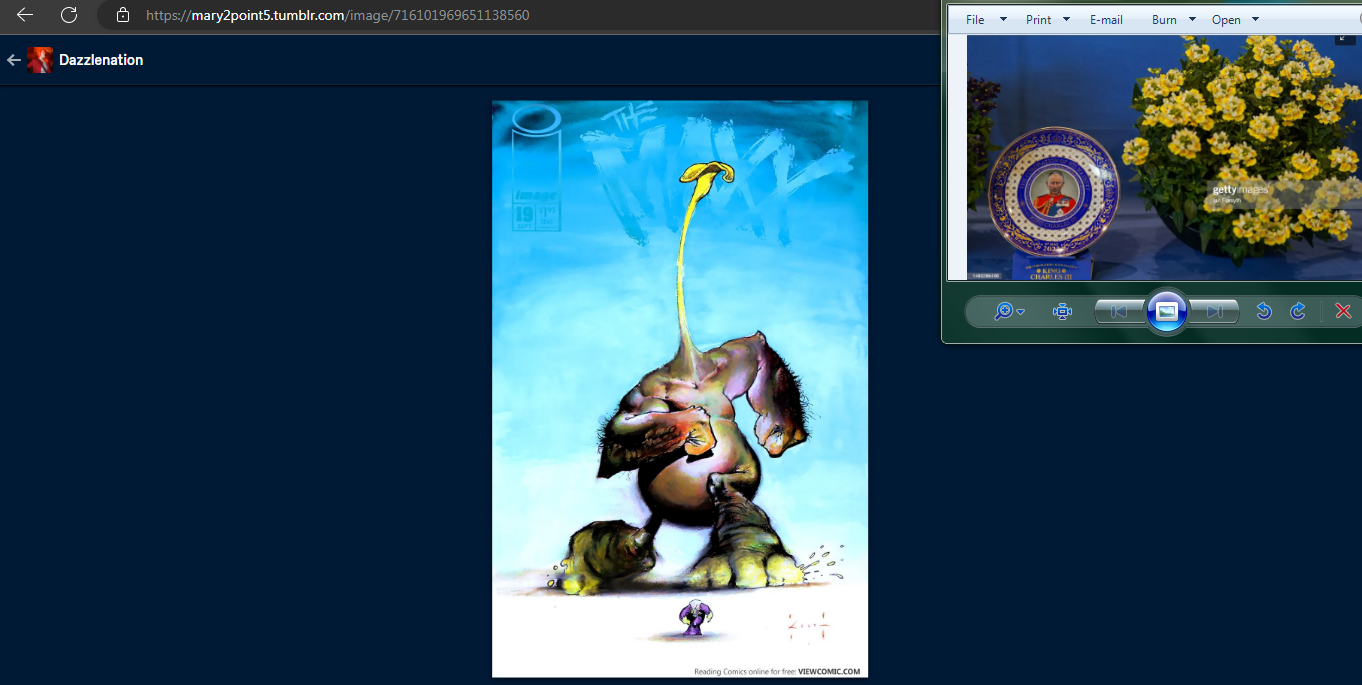
Task: Click the expand arrow on the getty photo
Action: pos(1345,38)
